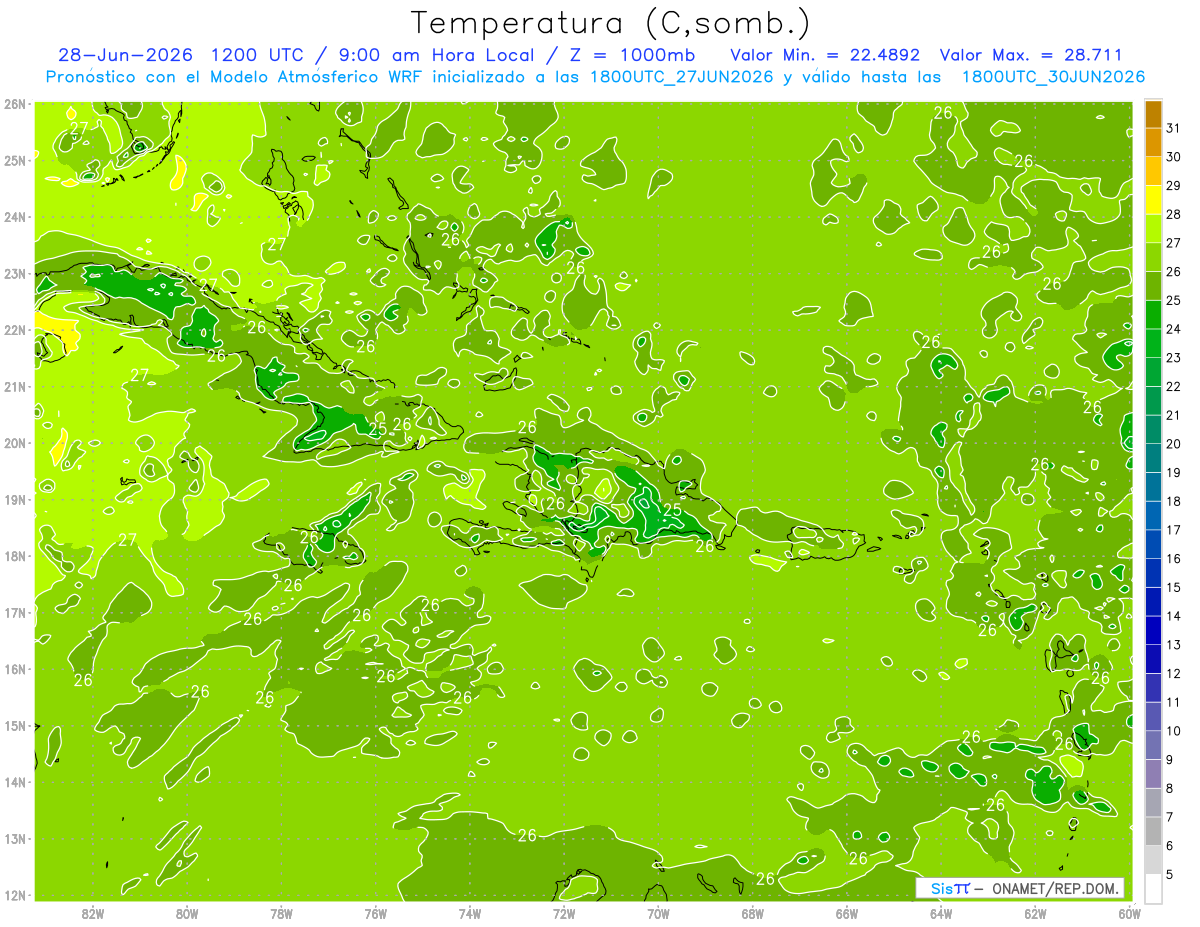Click the longitude label 66W
The width and height of the screenshot is (1200, 927).
coord(846,913)
